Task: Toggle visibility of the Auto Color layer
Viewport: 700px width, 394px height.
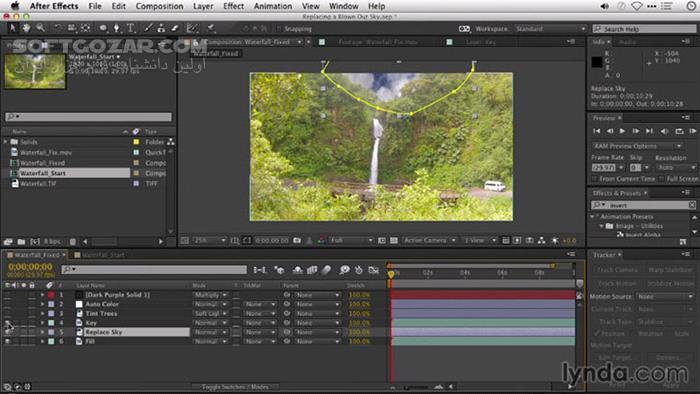Action: 8,304
